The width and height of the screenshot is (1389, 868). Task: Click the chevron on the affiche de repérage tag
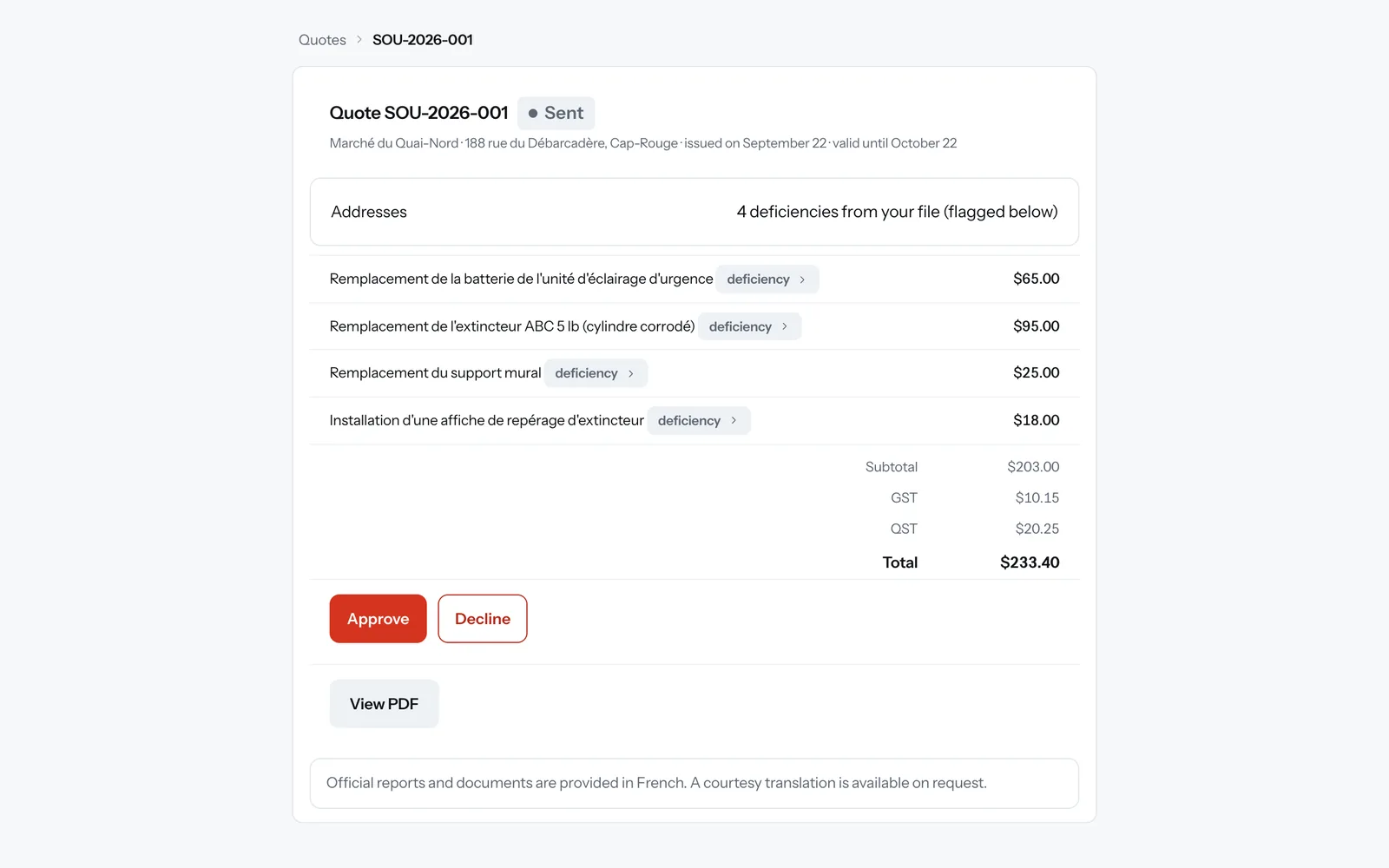pyautogui.click(x=734, y=420)
